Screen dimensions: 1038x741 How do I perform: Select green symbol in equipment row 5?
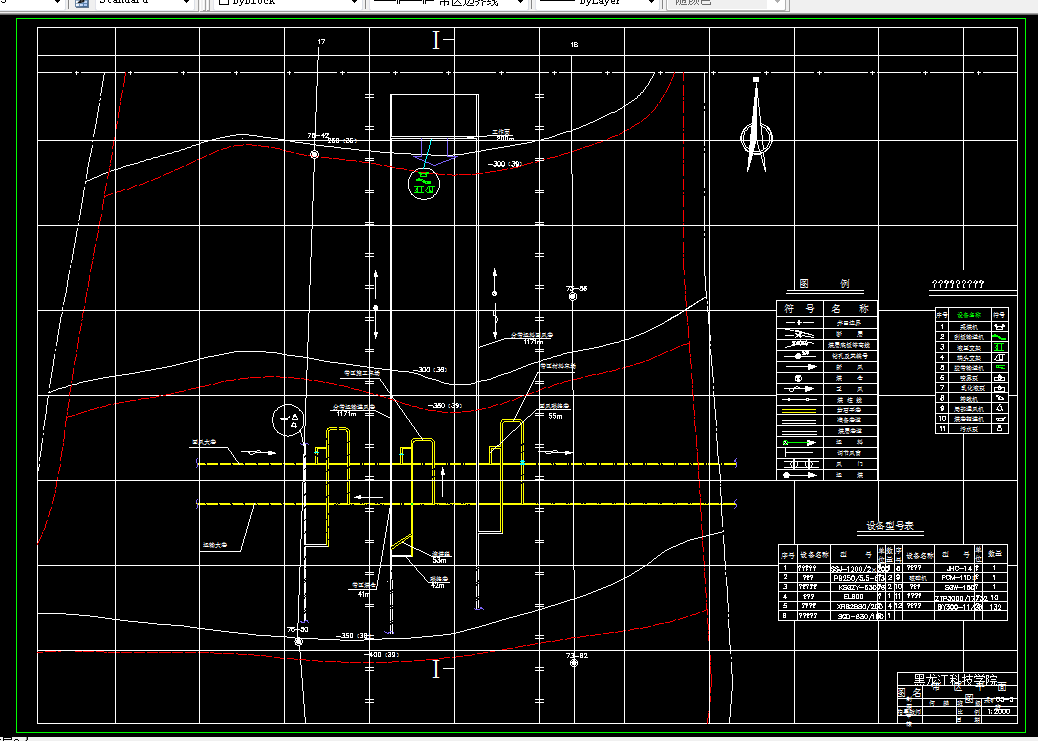[x=1000, y=368]
